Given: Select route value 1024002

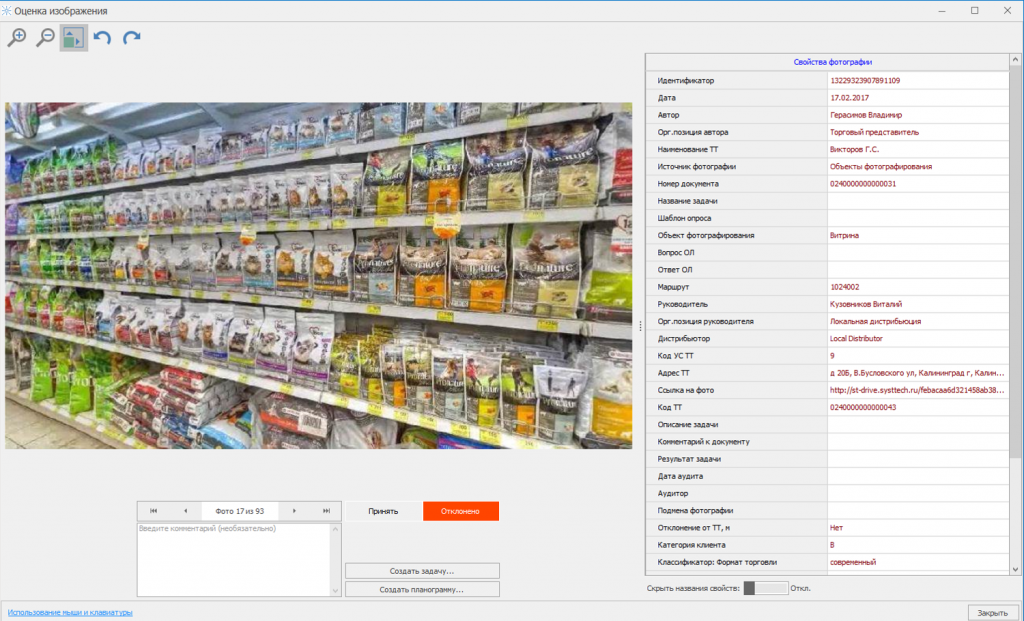Looking at the screenshot, I should 844,287.
